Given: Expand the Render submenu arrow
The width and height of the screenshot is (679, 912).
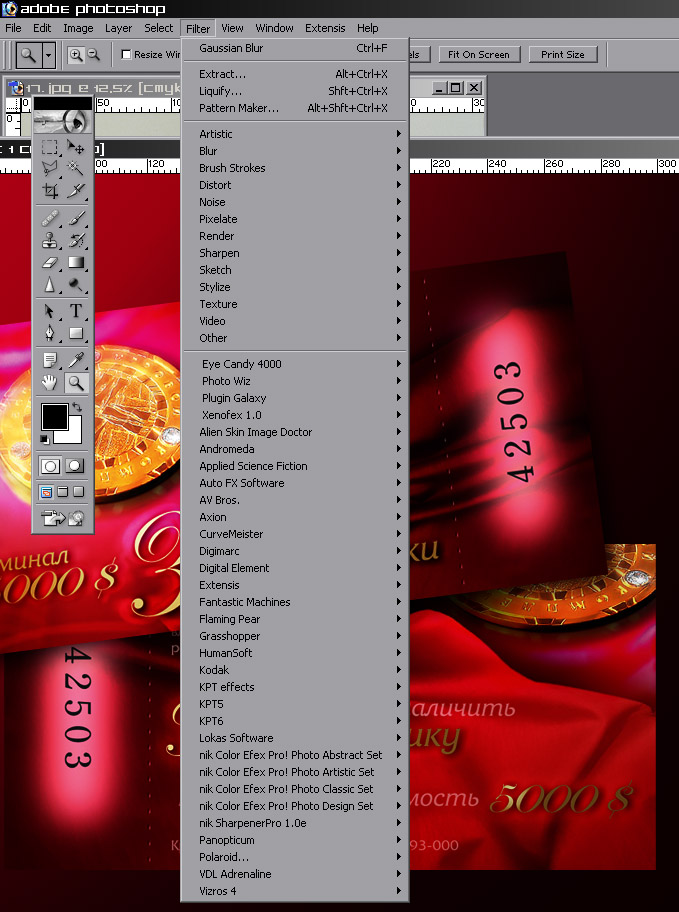Looking at the screenshot, I should 399,236.
